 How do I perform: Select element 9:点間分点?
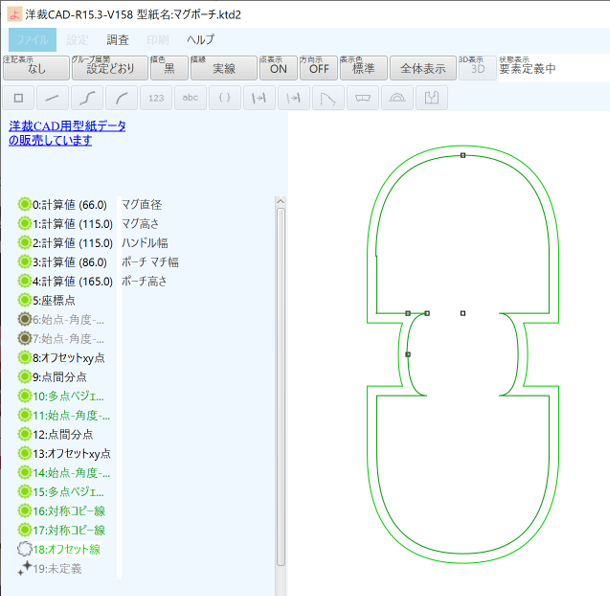59,377
